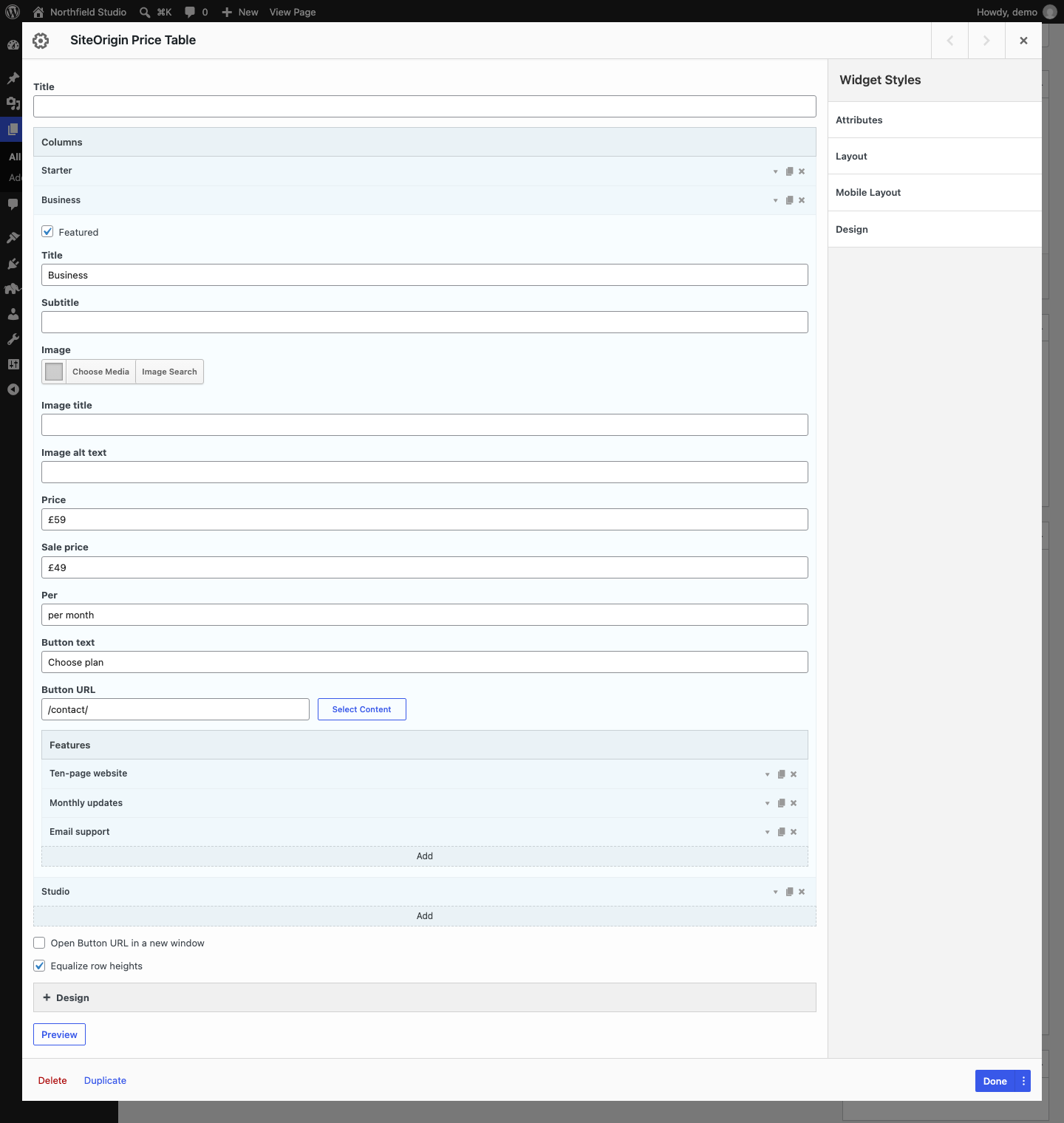Delete the Monthly updates feature
Screen dimensions: 1064x1123
click(x=794, y=803)
